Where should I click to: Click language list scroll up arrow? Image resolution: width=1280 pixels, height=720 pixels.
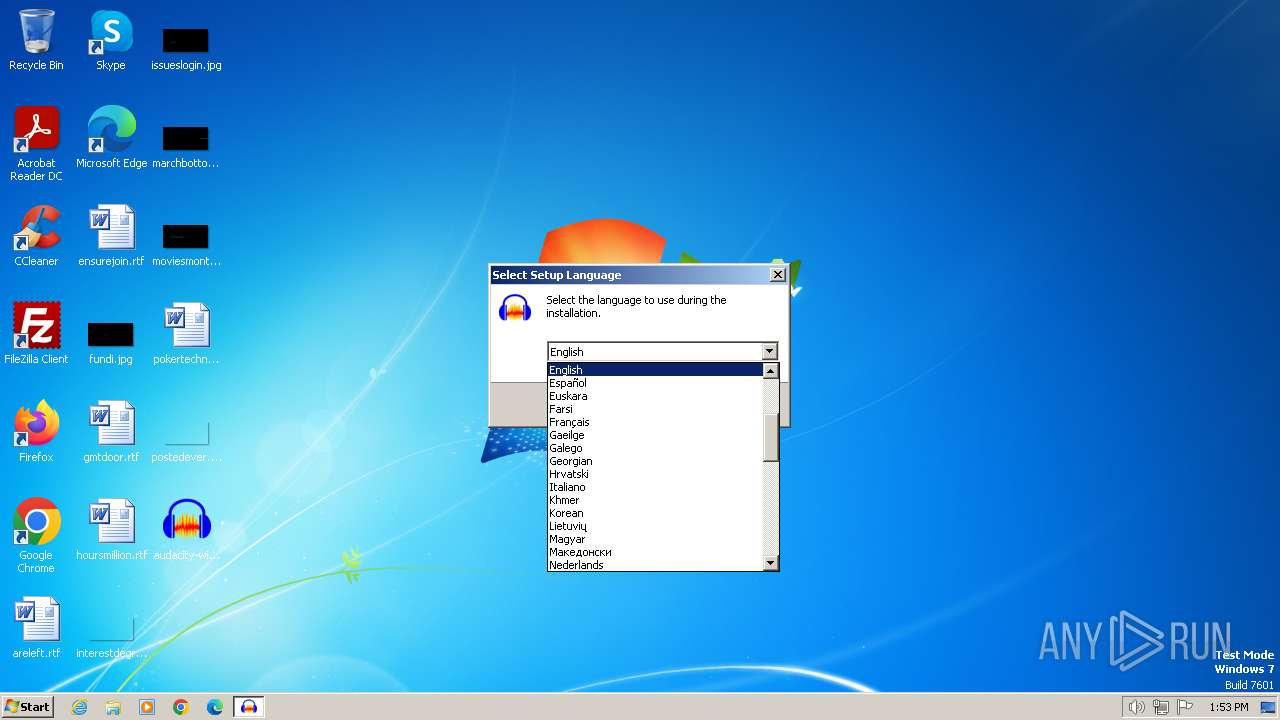click(x=770, y=371)
